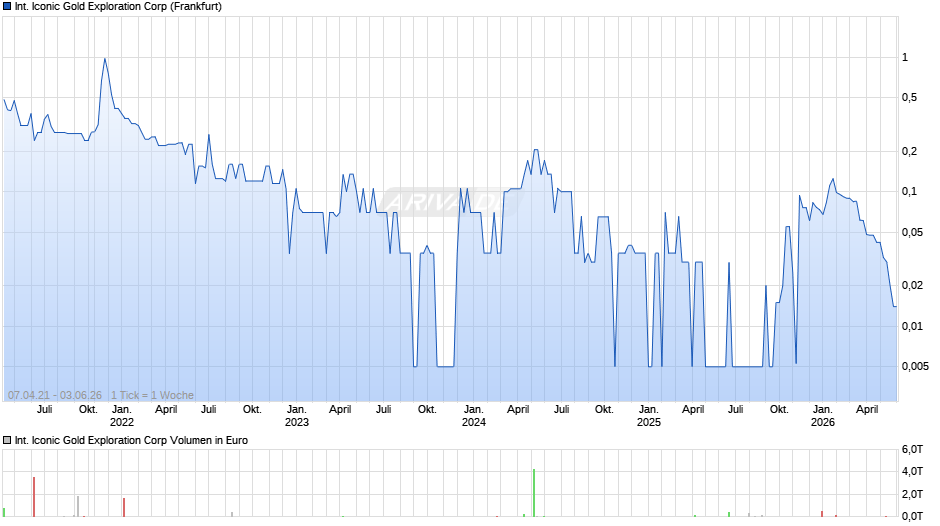Screen dimensions: 940x526
Task: Click the price axis value '0,01'
Action: [912, 326]
